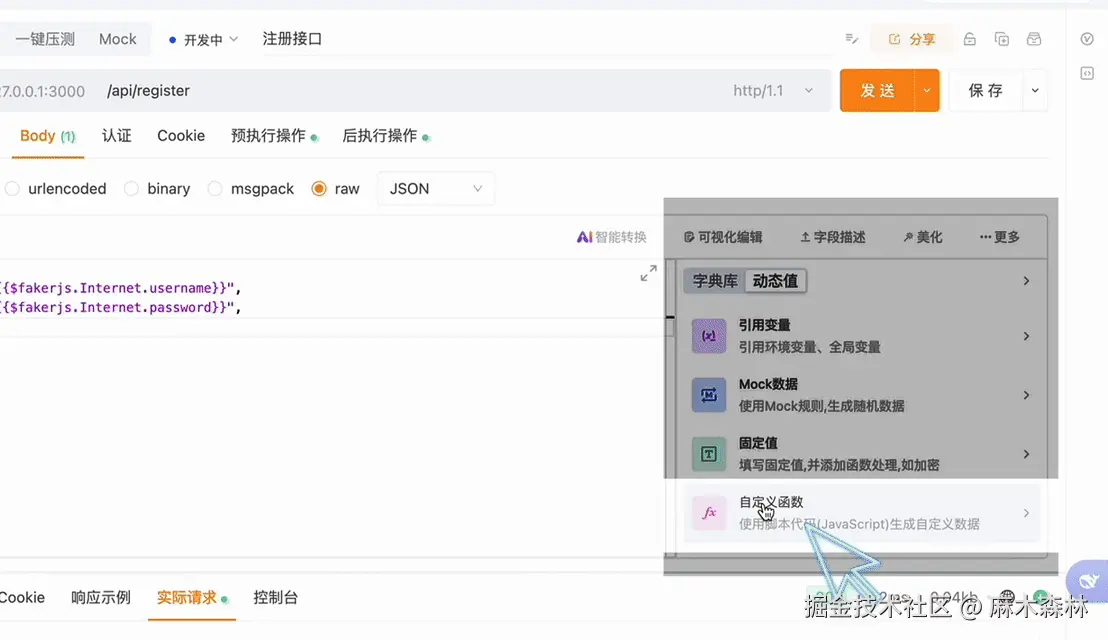The width and height of the screenshot is (1108, 640).
Task: Expand the arrow next to the orange Send button
Action: pyautogui.click(x=927, y=91)
